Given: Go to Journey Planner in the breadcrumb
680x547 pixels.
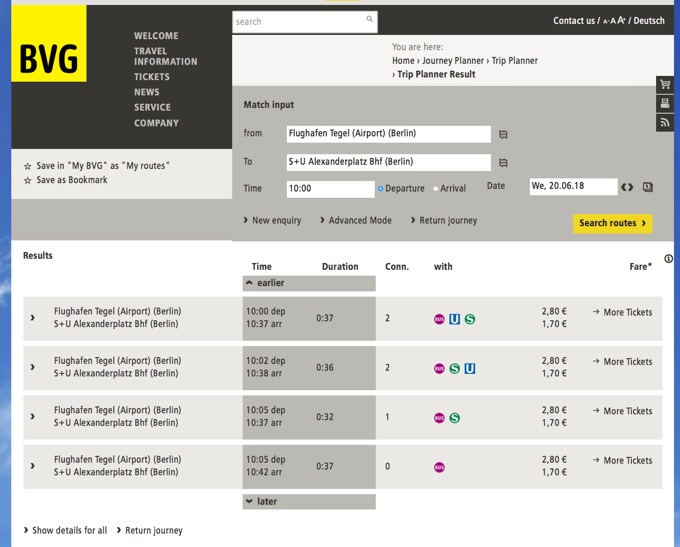Looking at the screenshot, I should 453,61.
